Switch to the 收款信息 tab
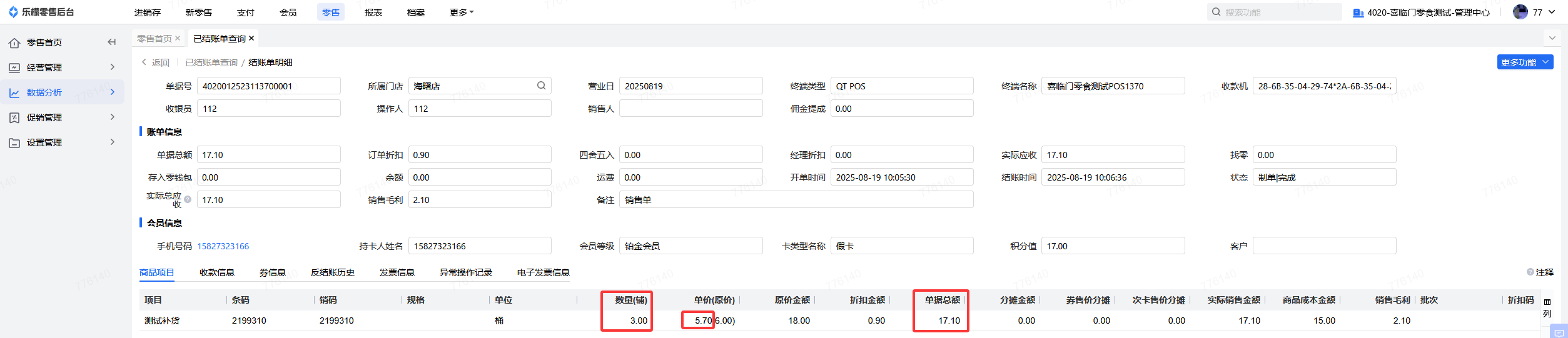This screenshot has width=1568, height=338. tap(217, 272)
